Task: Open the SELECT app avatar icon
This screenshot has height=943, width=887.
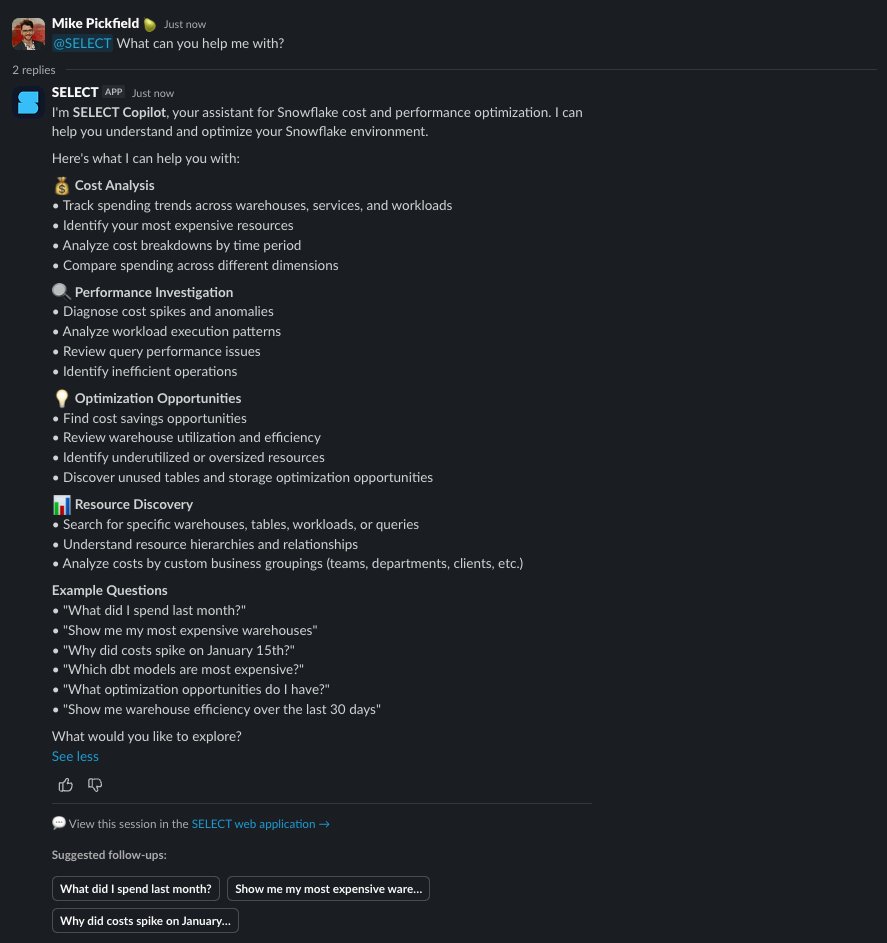Action: (27, 102)
